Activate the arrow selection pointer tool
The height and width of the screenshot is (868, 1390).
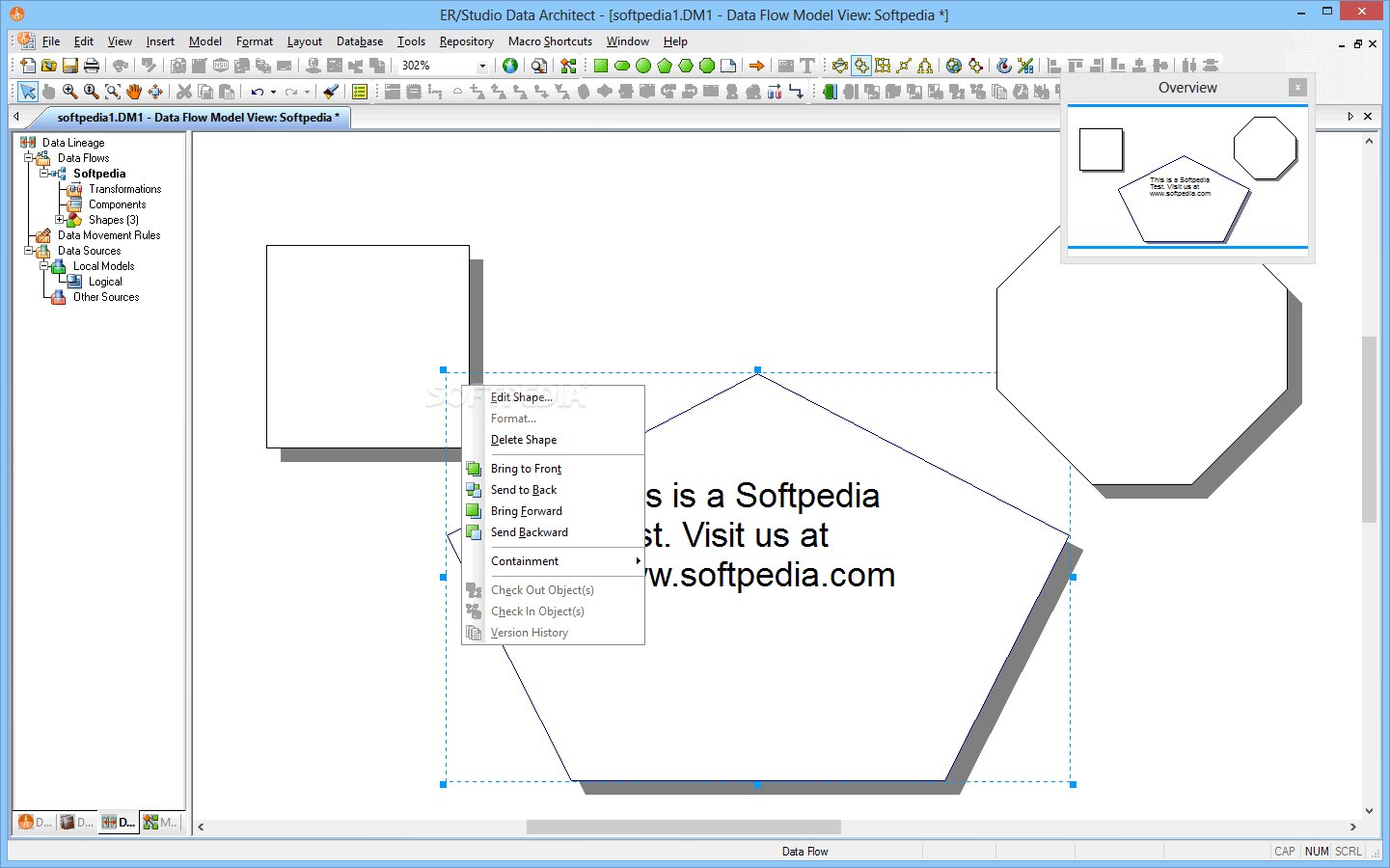coord(28,92)
